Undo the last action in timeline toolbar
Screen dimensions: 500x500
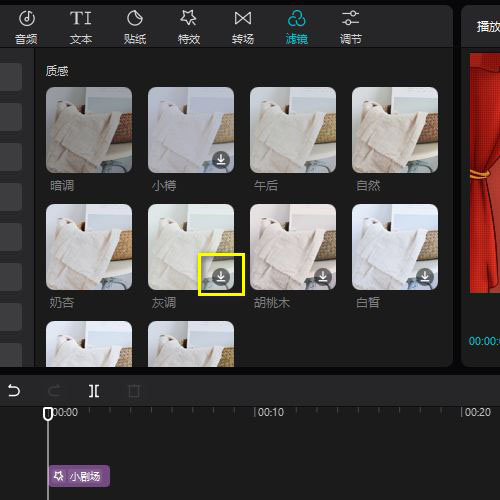pos(14,391)
